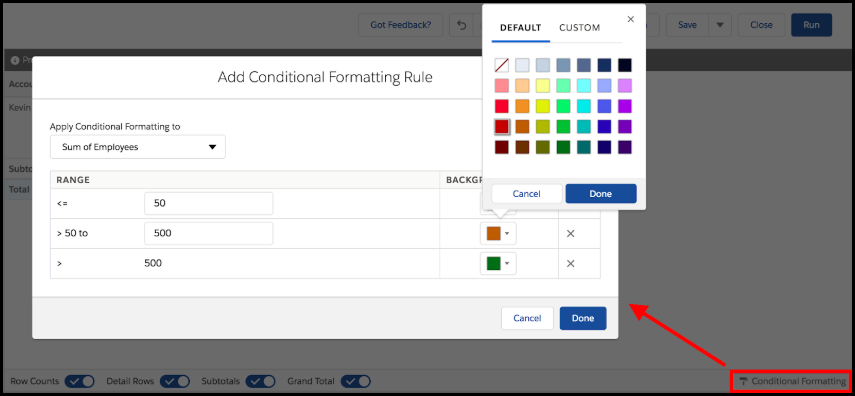The width and height of the screenshot is (855, 396).
Task: Remove the '> 50 to 500' range row
Action: tap(570, 233)
